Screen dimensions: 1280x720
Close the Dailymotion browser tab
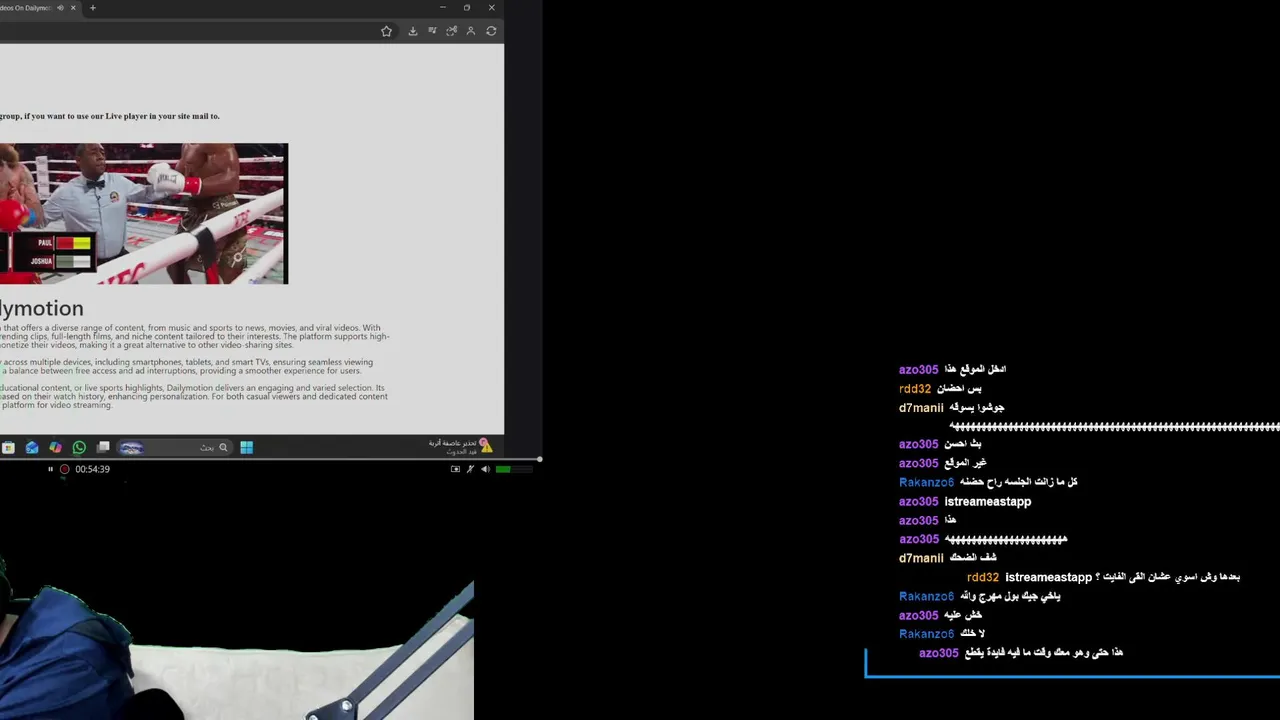pyautogui.click(x=73, y=8)
